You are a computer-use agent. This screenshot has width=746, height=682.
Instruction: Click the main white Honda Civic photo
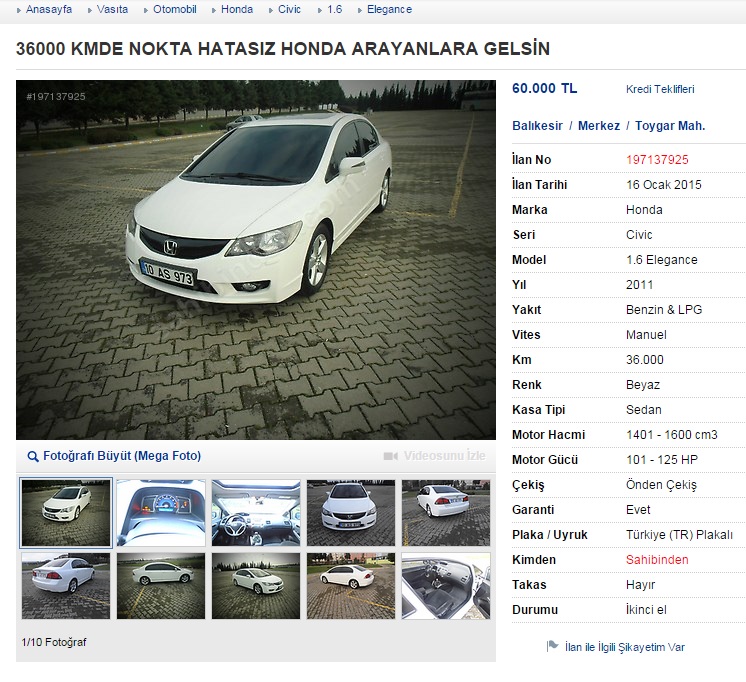tap(256, 260)
